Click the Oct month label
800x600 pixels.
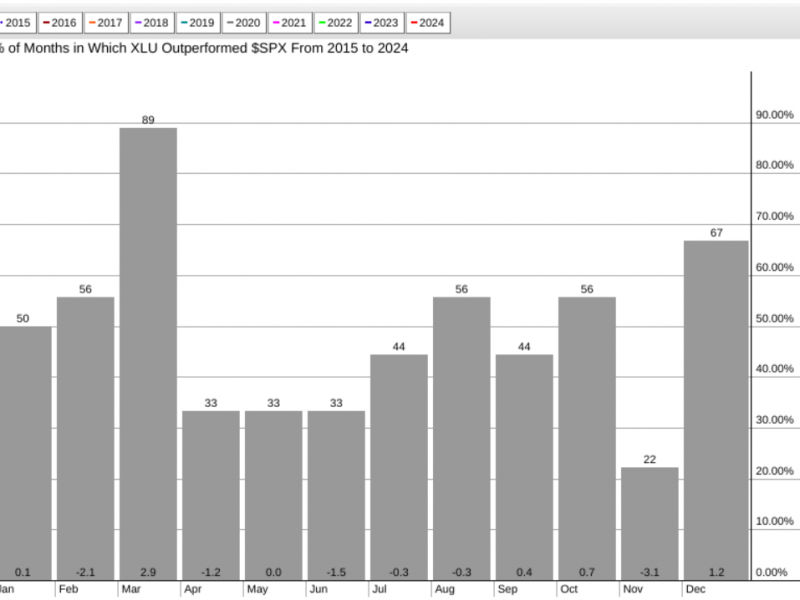tap(569, 589)
